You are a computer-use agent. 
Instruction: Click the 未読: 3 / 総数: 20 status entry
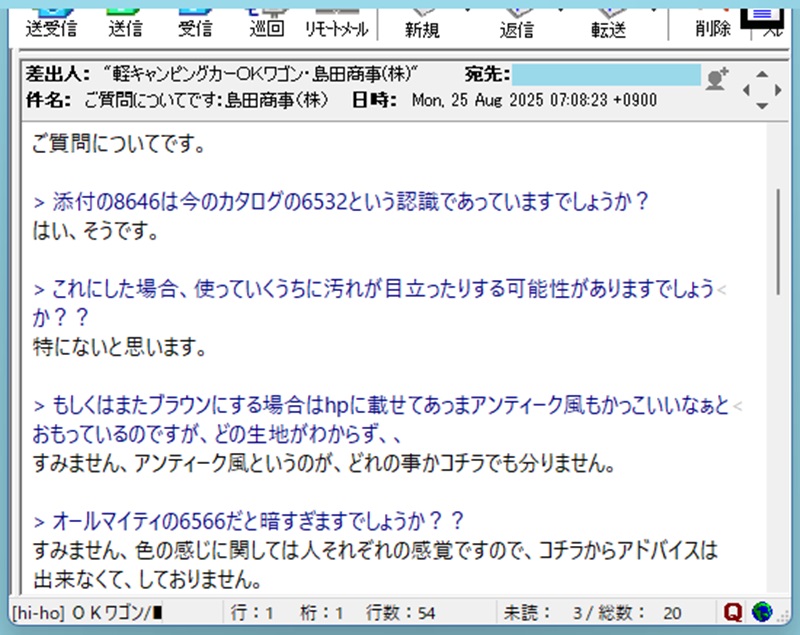click(x=592, y=613)
